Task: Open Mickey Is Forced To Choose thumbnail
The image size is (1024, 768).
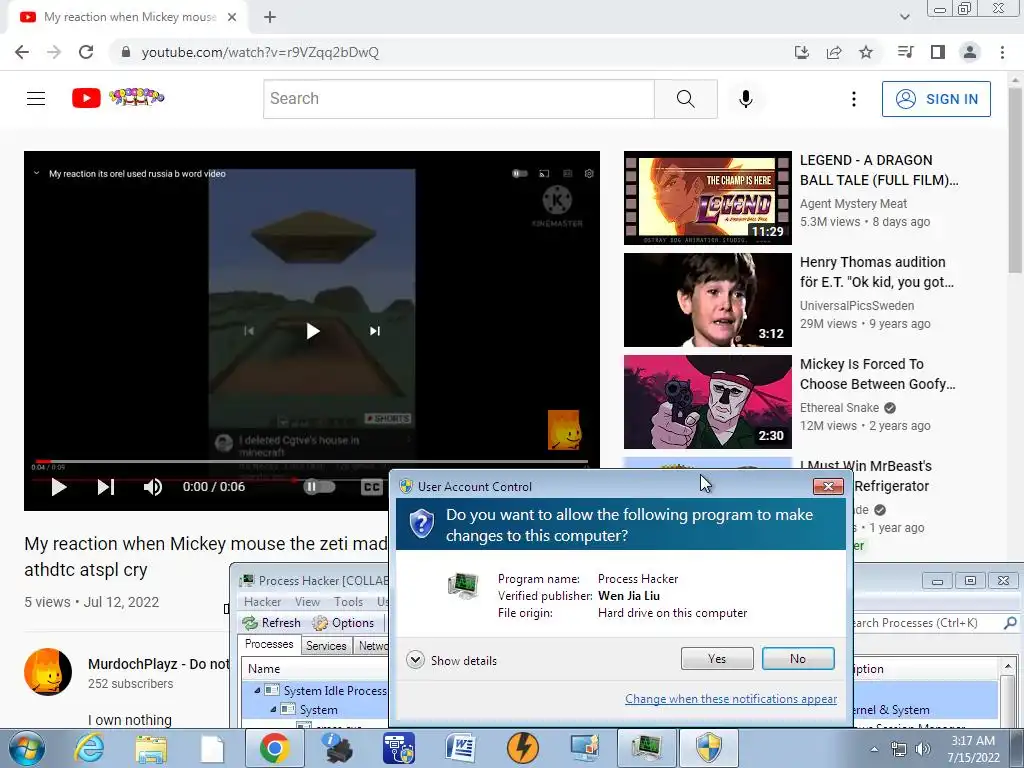Action: [x=708, y=402]
